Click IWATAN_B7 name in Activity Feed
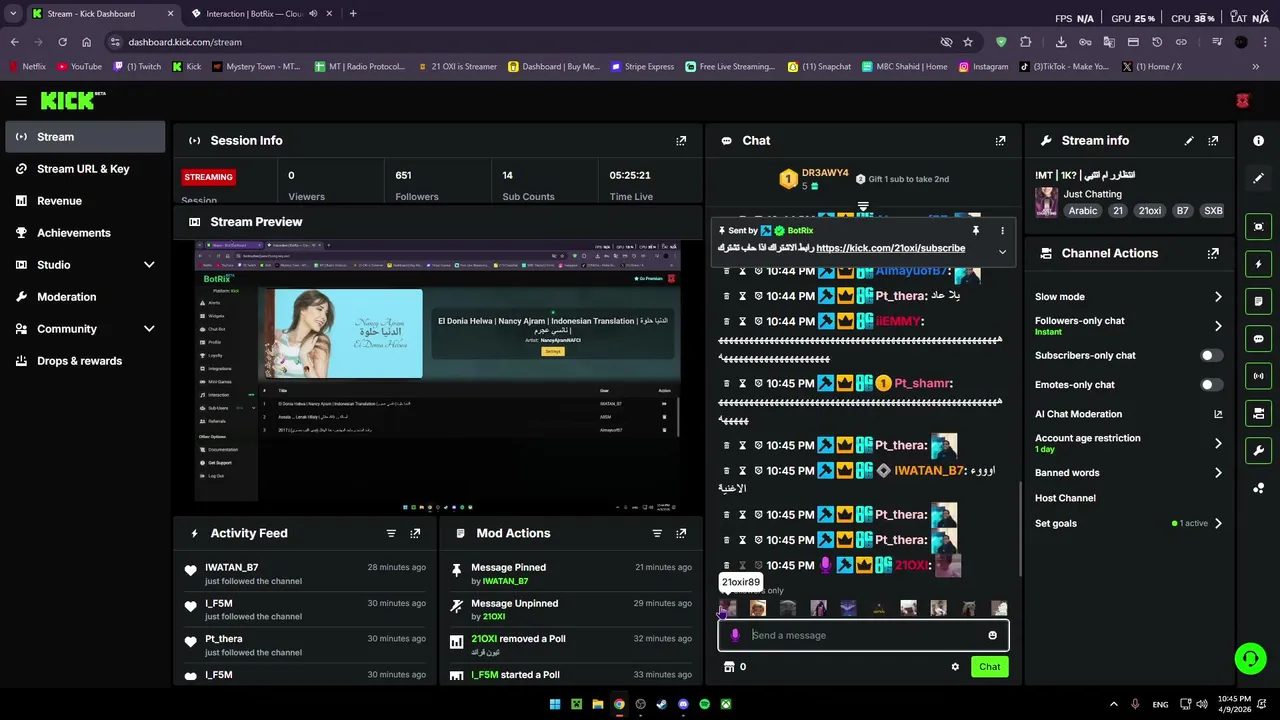This screenshot has width=1280, height=720. pos(231,568)
